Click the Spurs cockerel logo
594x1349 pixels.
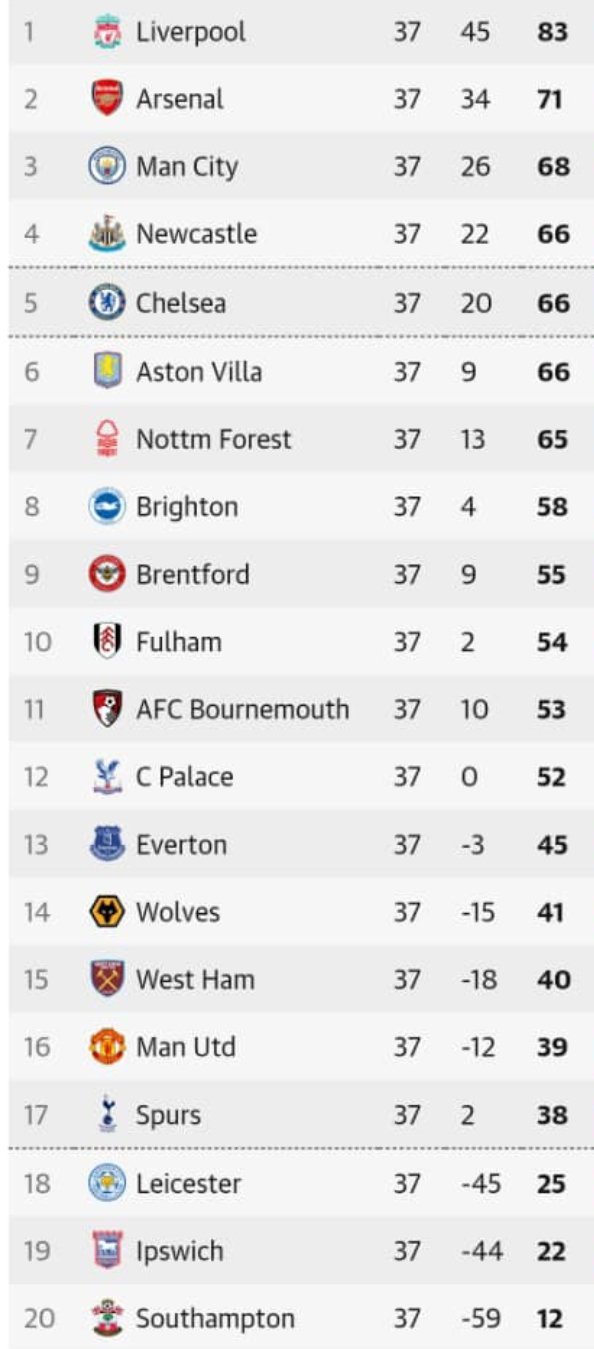coord(107,1115)
